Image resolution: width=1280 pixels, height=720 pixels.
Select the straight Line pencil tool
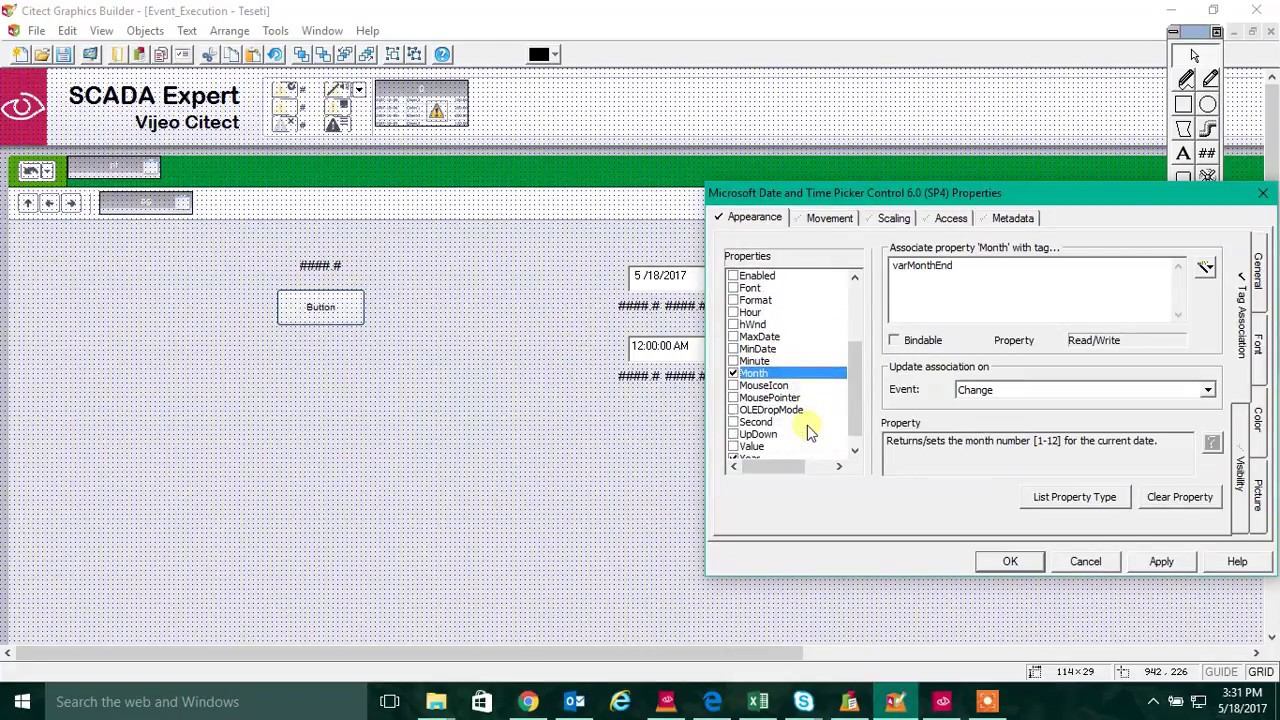(x=1209, y=80)
